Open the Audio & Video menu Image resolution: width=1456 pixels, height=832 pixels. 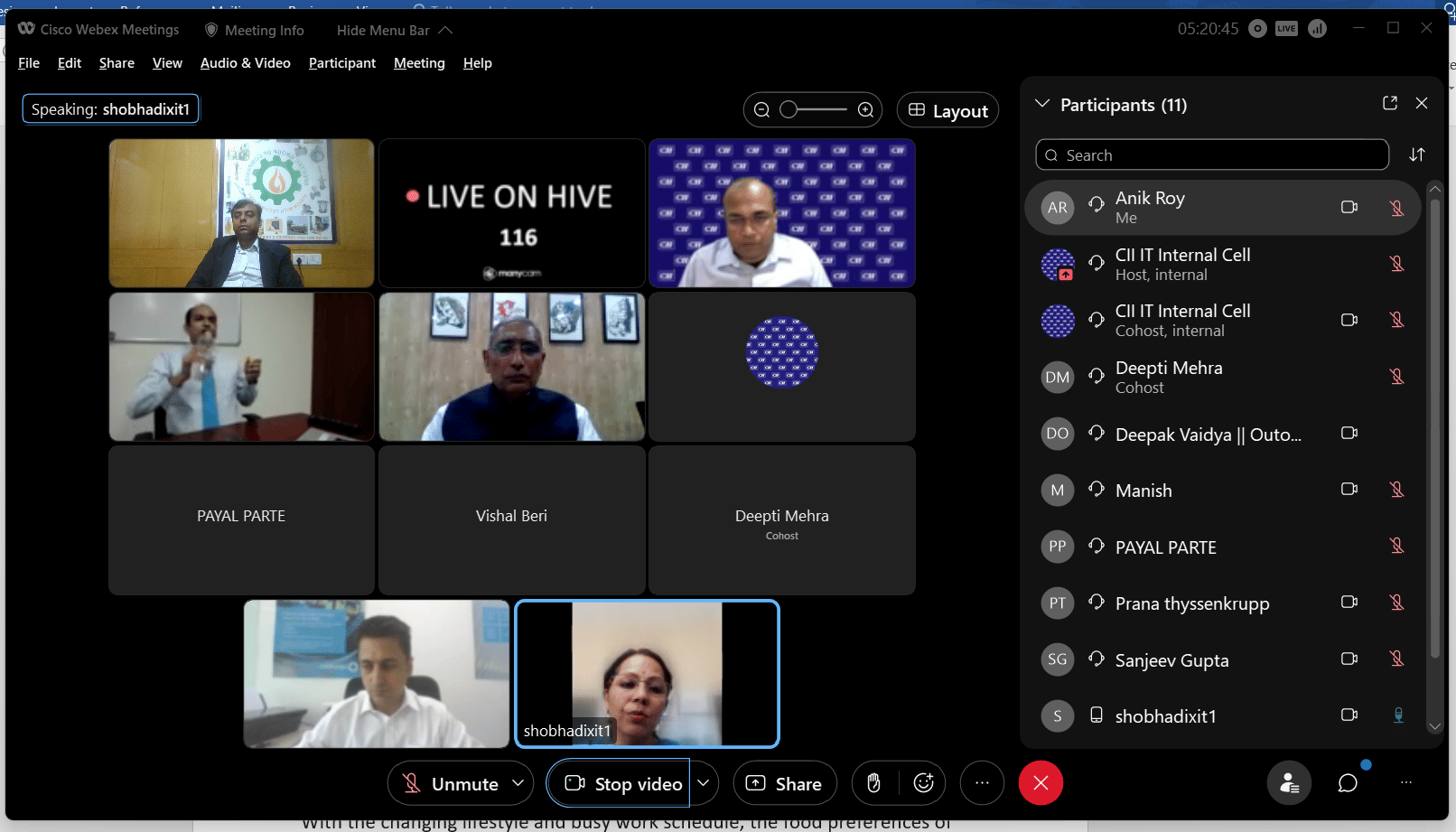click(x=245, y=63)
